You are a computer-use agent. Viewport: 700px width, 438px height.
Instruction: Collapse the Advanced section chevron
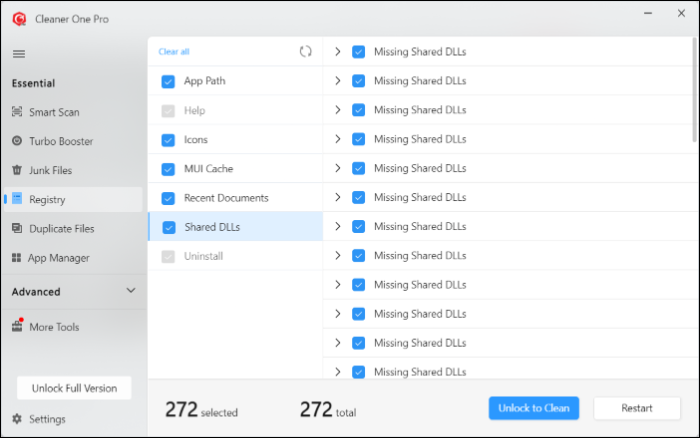click(130, 291)
